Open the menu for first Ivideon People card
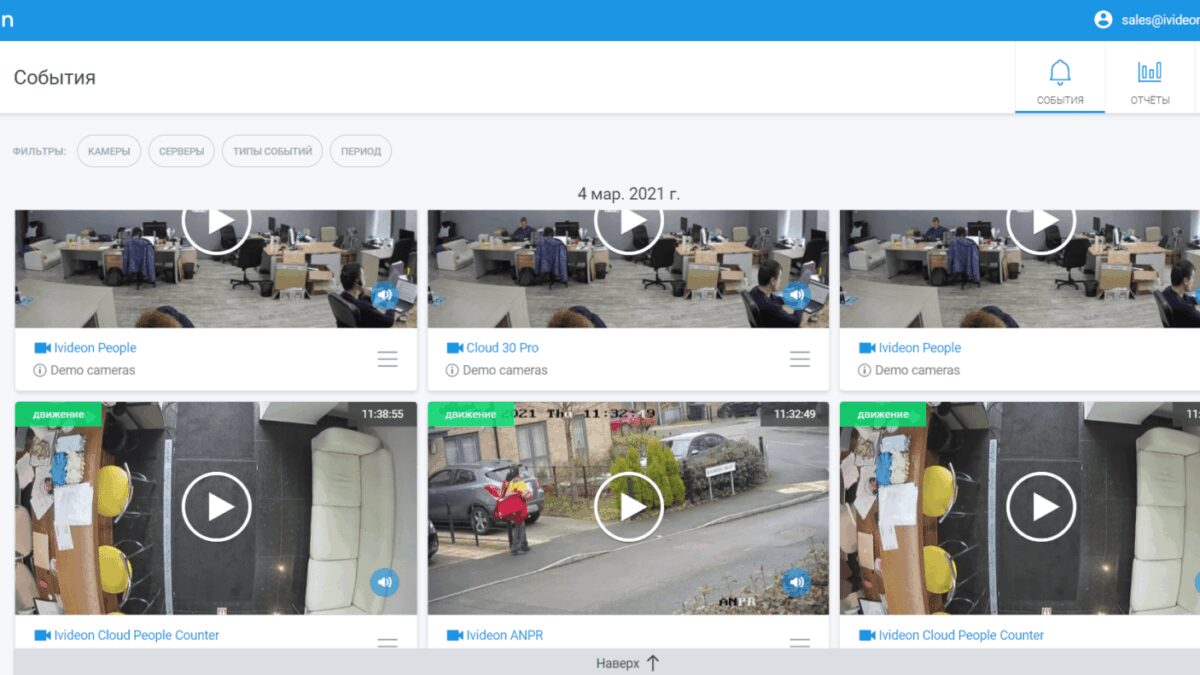The height and width of the screenshot is (675, 1200). (x=388, y=359)
